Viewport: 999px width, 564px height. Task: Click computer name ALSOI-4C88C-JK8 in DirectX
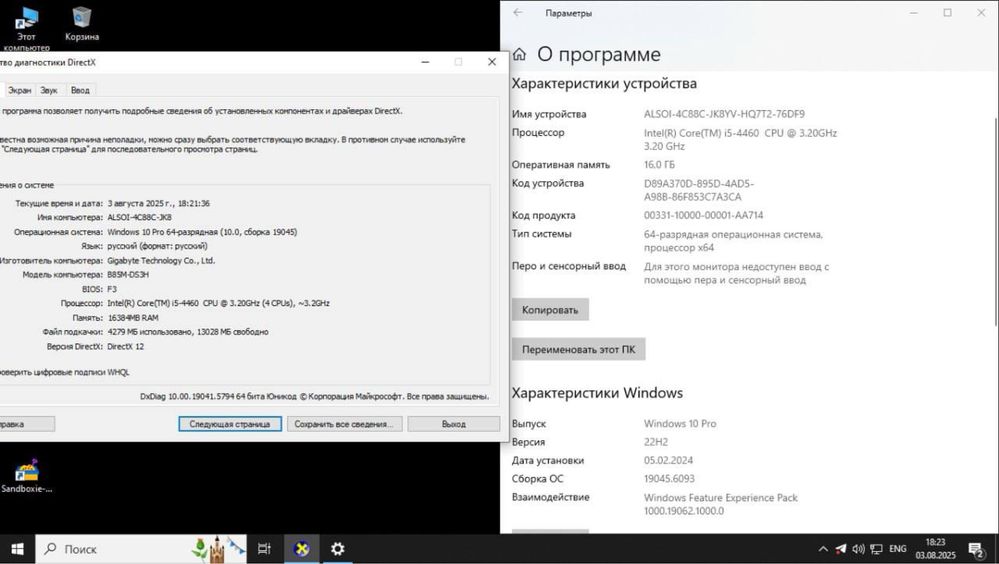(x=140, y=217)
